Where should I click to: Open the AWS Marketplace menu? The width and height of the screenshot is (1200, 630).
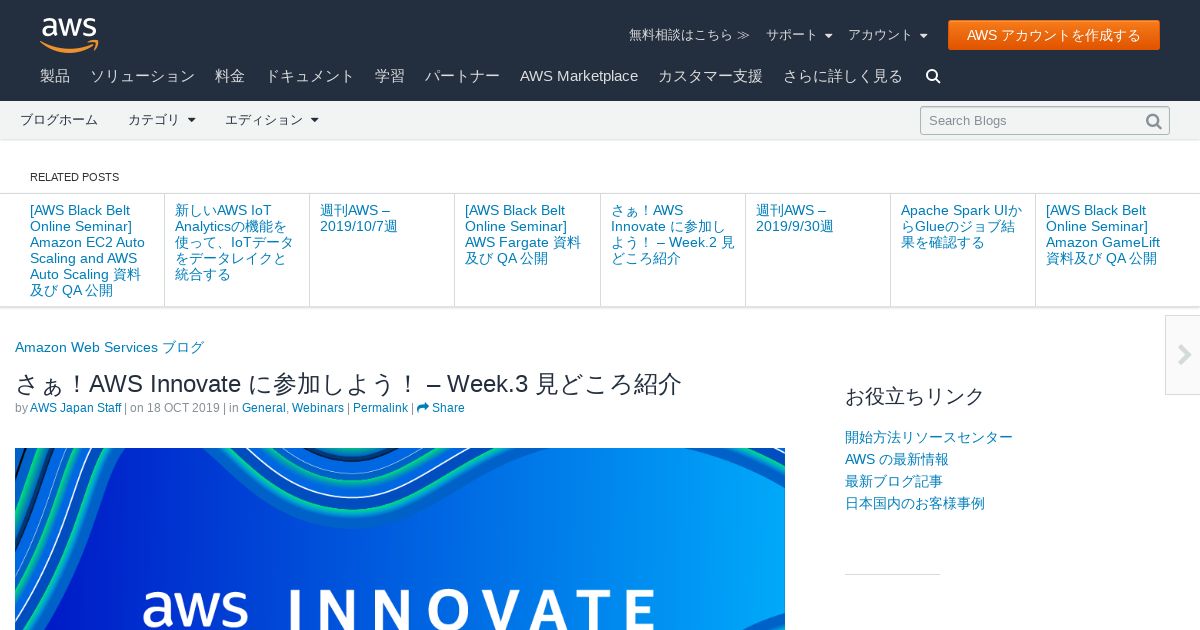(579, 76)
